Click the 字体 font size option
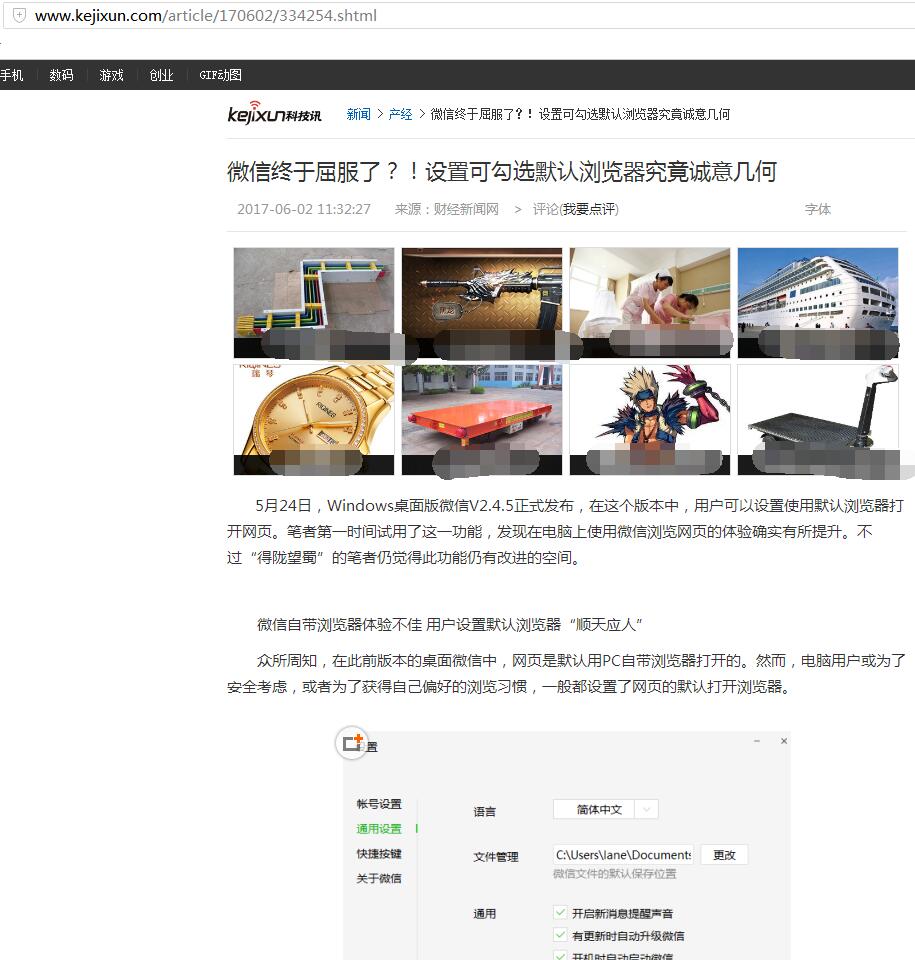The height and width of the screenshot is (960, 915). pos(818,209)
